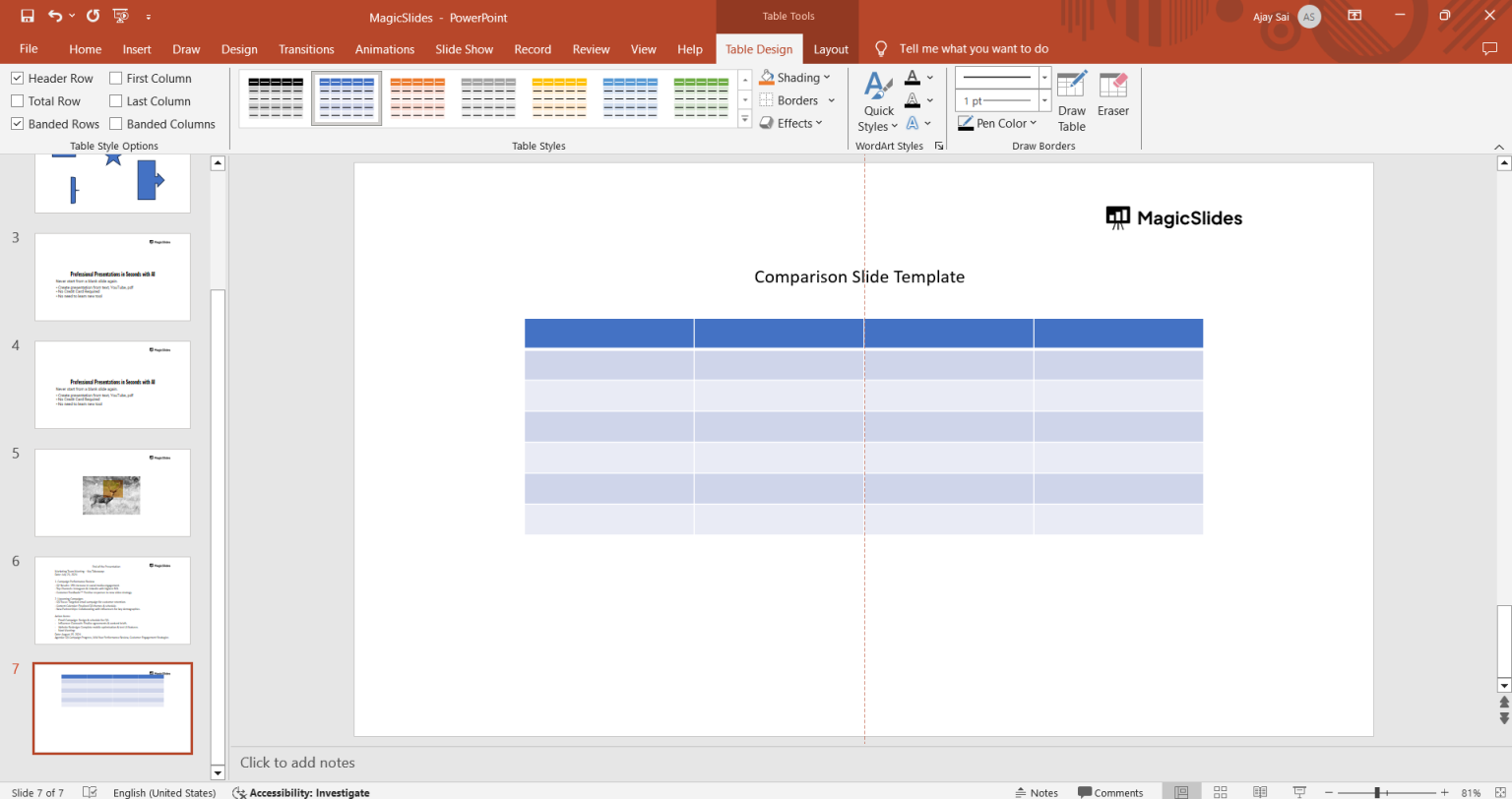Screen dimensions: 1512x799
Task: Switch to Reading view
Action: tap(1260, 792)
